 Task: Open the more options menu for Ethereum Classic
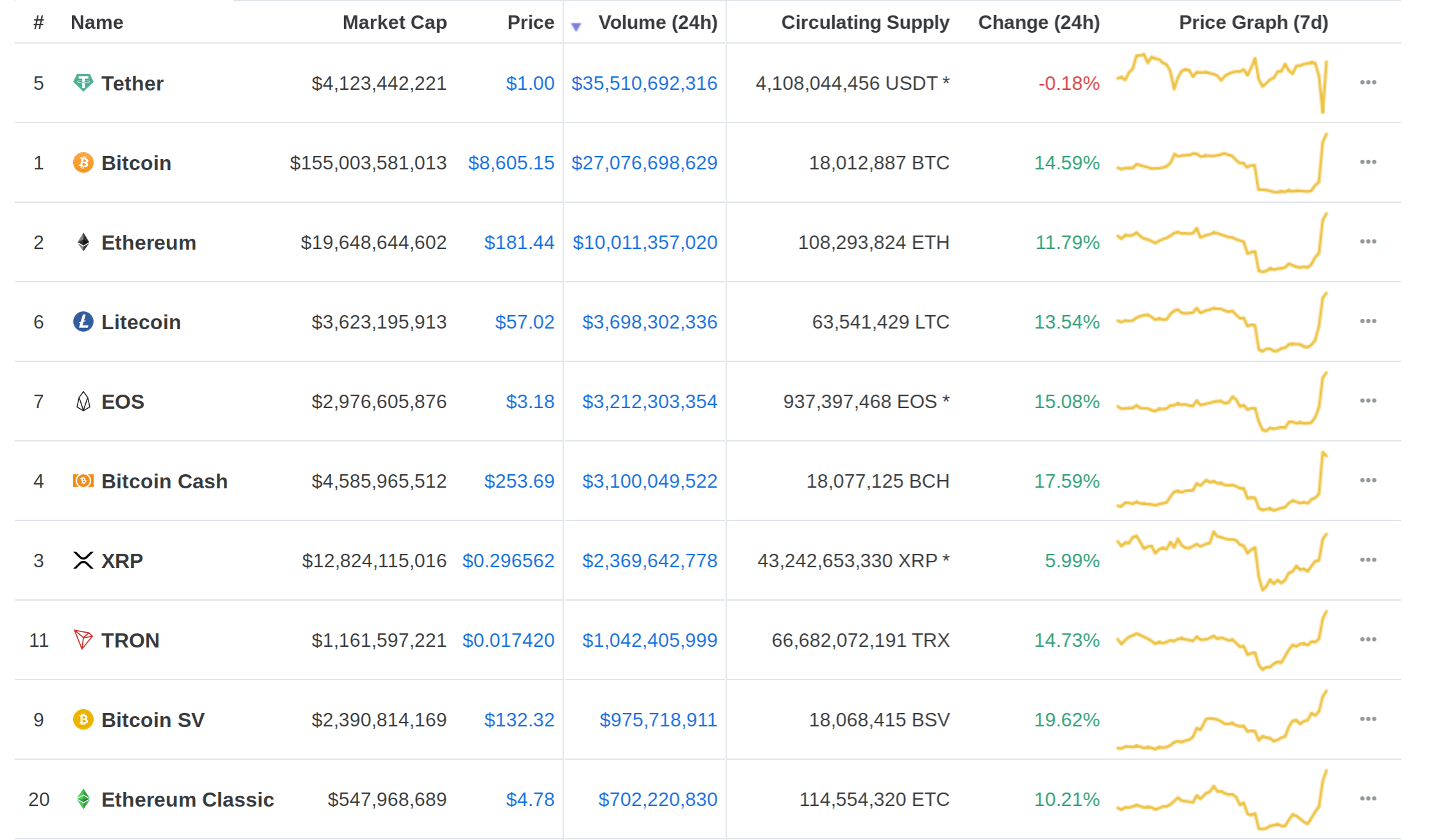pyautogui.click(x=1368, y=798)
